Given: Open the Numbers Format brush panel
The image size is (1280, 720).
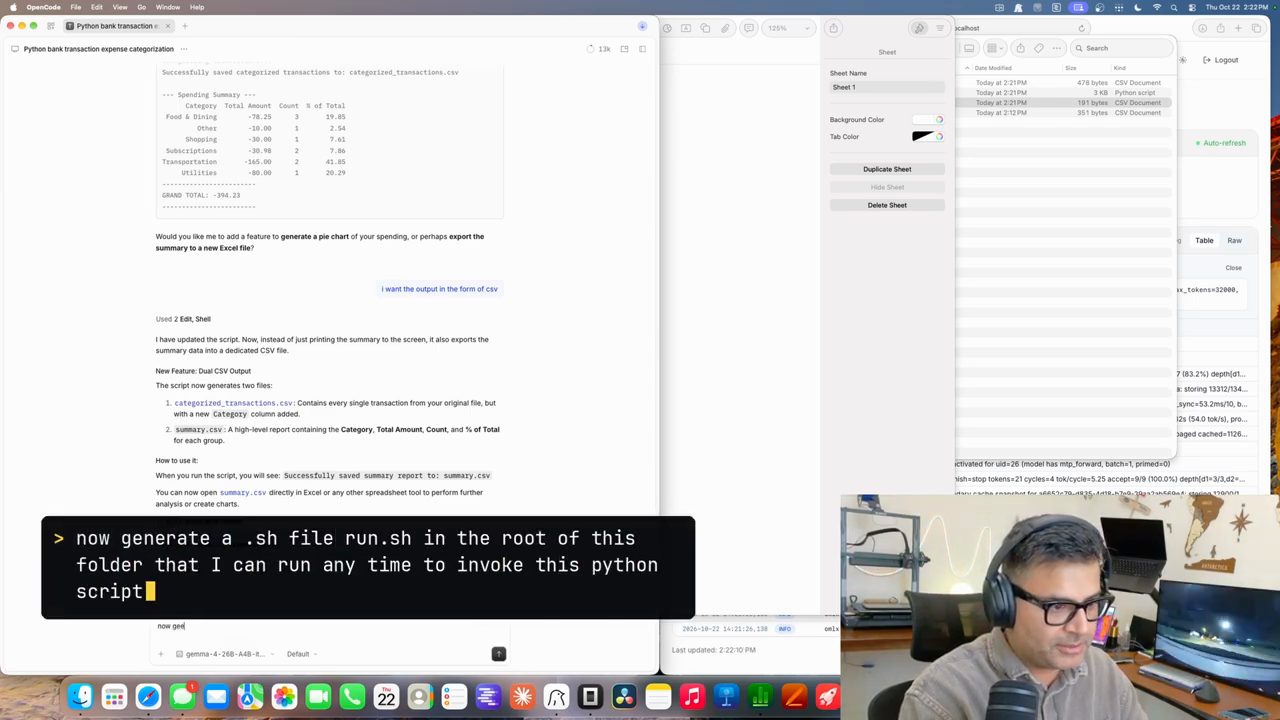Looking at the screenshot, I should [x=919, y=28].
